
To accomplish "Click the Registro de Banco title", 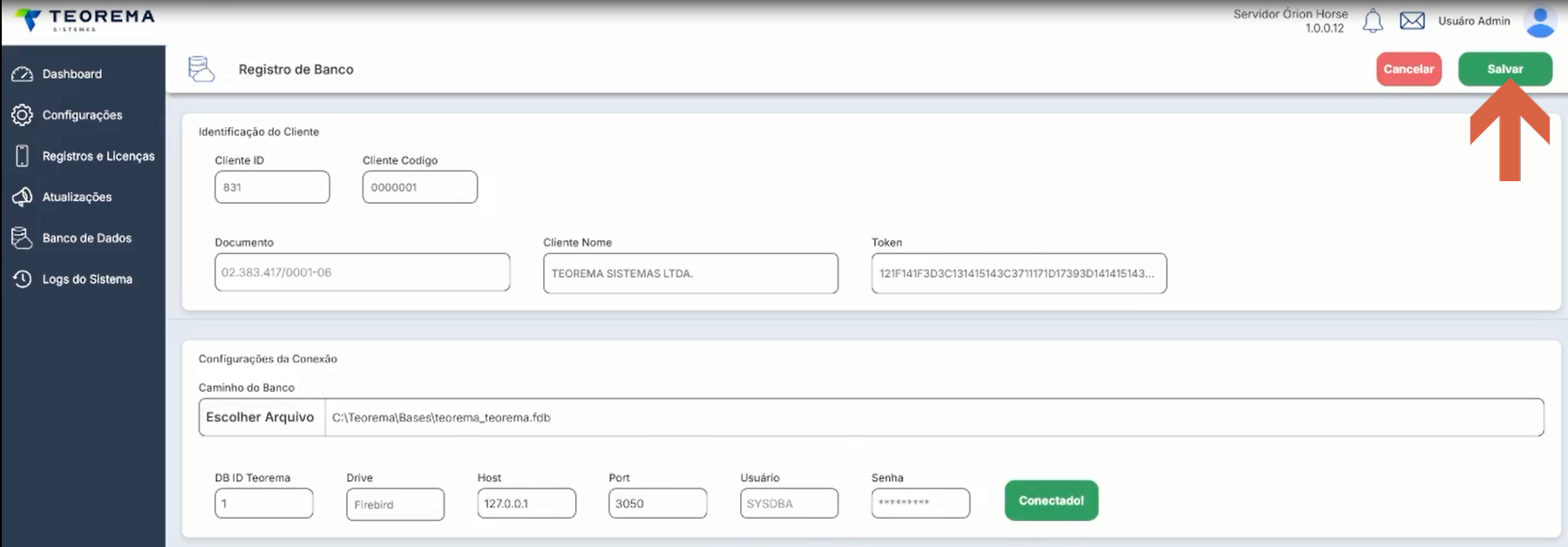I will click(296, 70).
